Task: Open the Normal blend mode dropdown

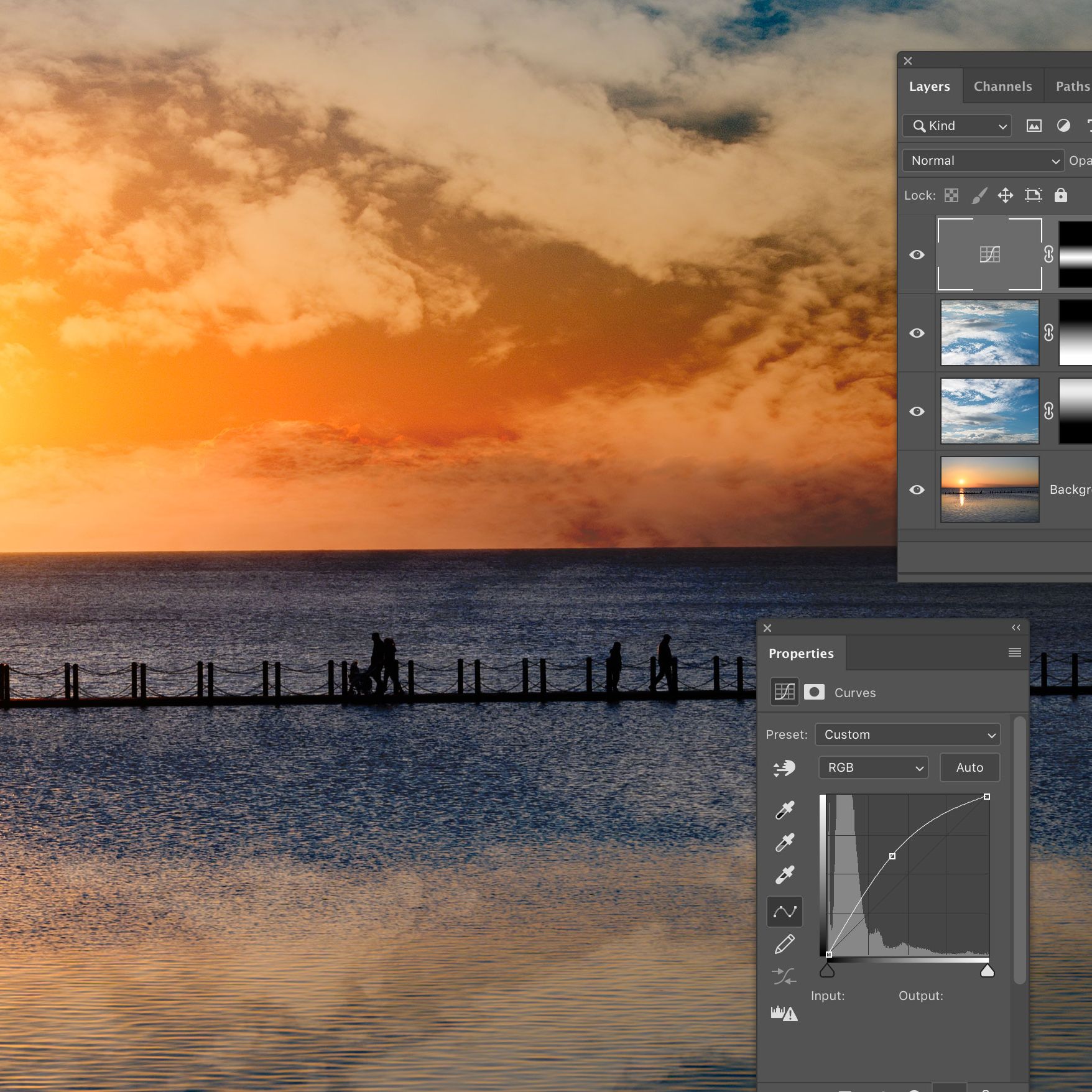Action: 983,161
